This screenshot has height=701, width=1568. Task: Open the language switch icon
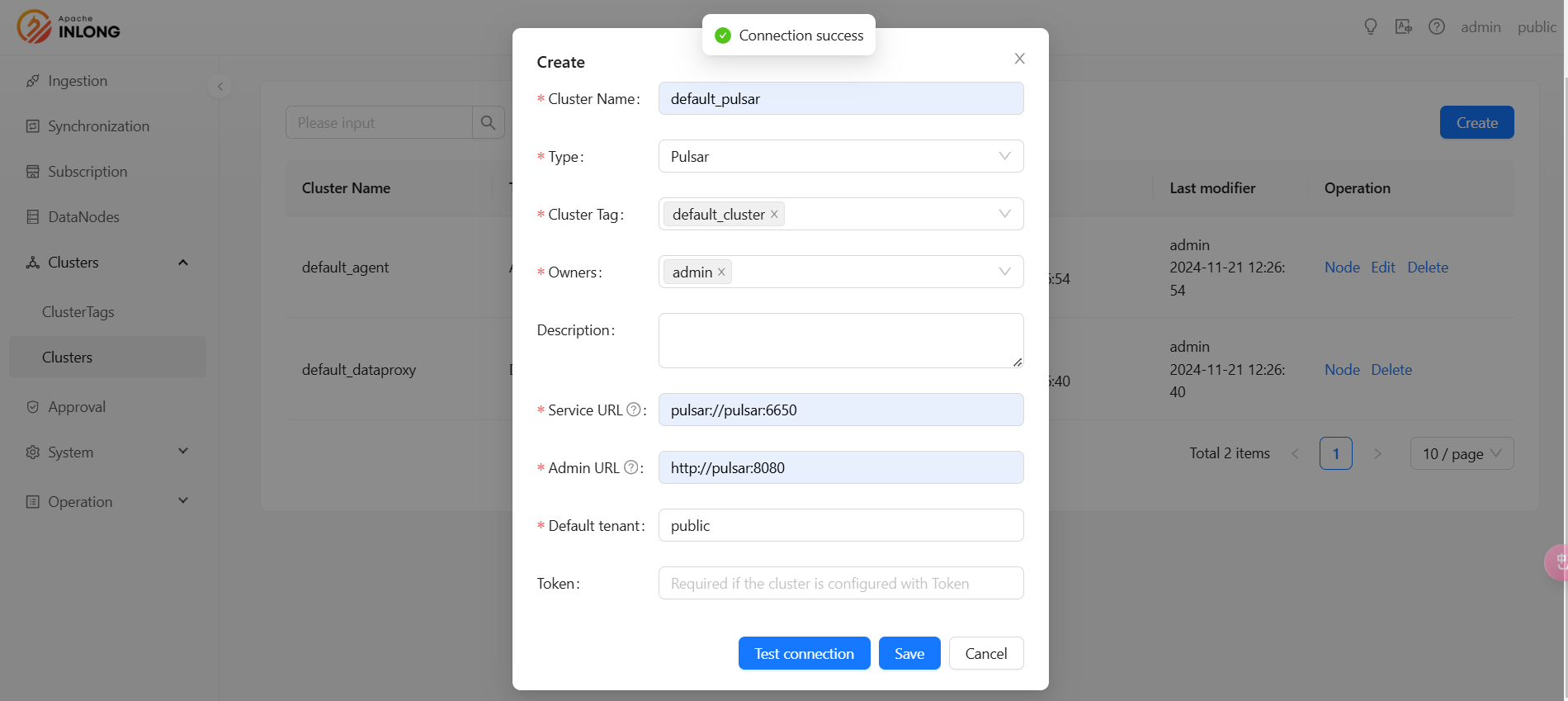(x=1403, y=27)
